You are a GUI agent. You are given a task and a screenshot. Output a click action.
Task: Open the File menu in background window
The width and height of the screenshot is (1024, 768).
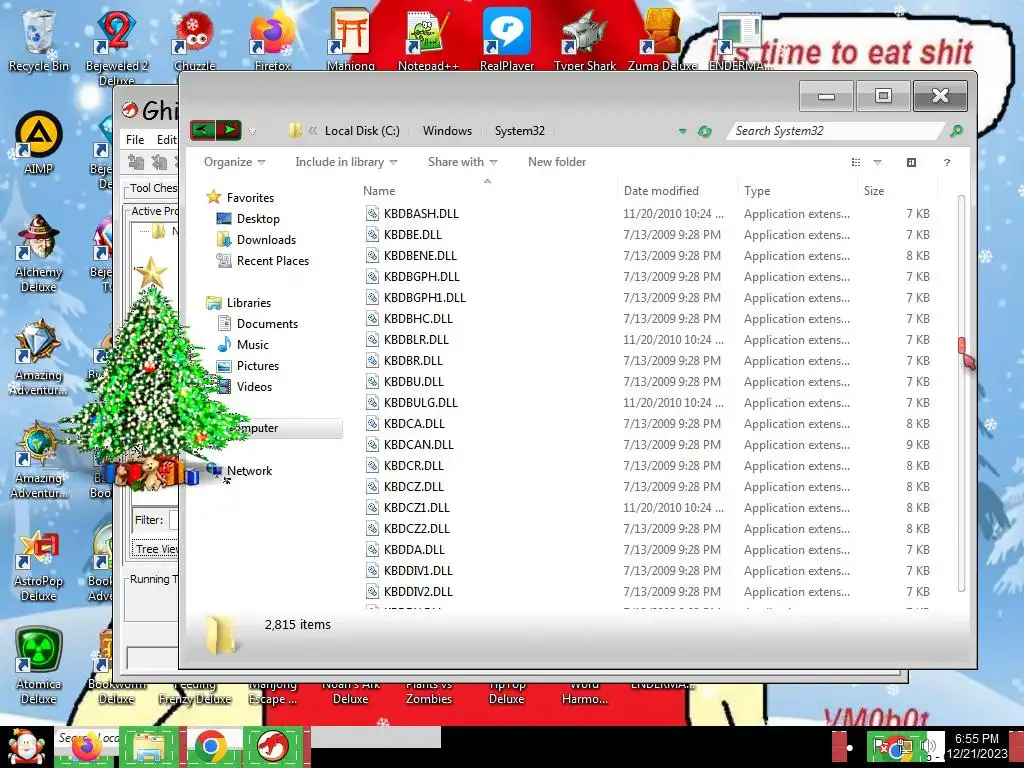pos(135,140)
